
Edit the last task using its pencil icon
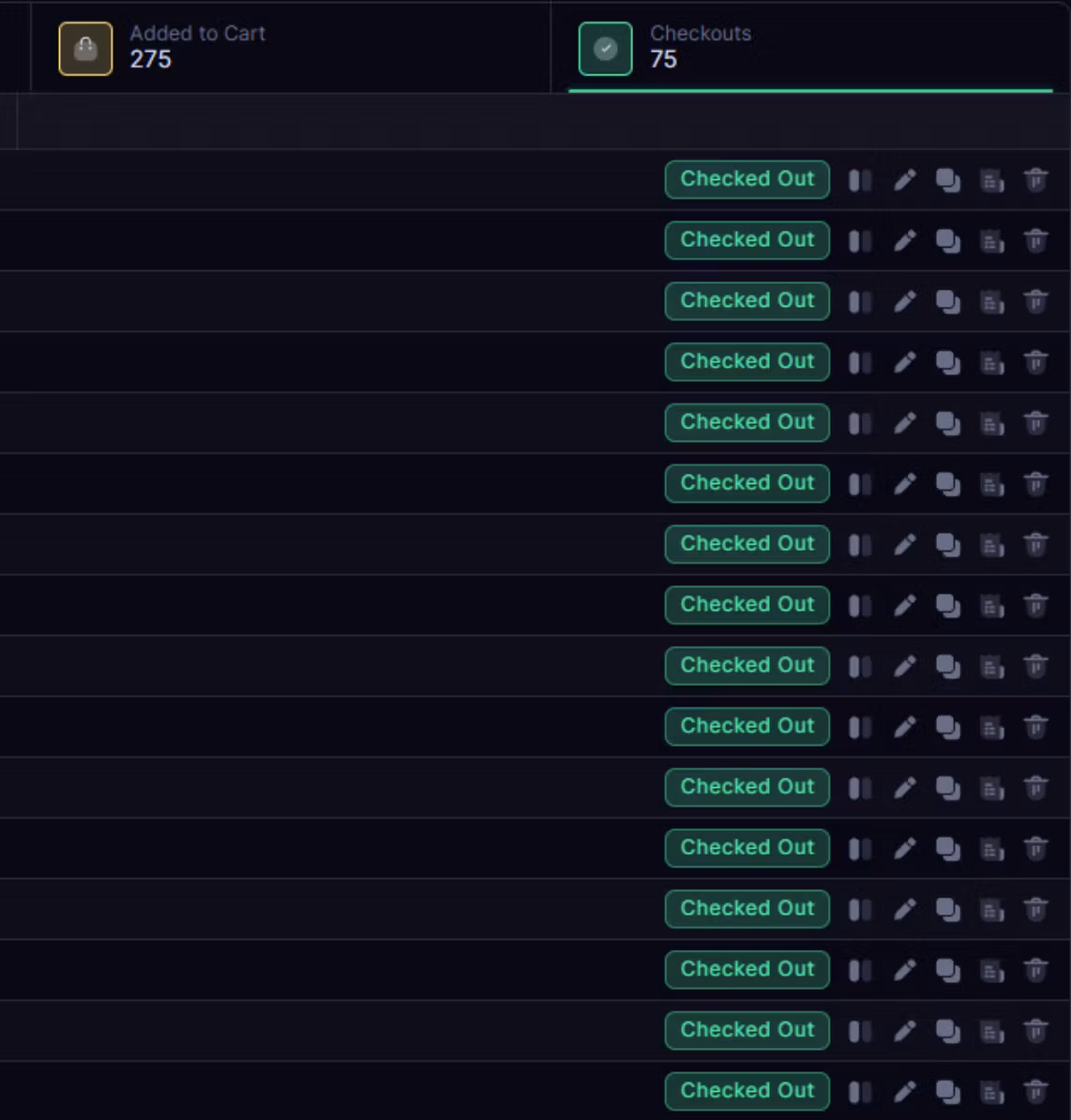pyautogui.click(x=905, y=1092)
